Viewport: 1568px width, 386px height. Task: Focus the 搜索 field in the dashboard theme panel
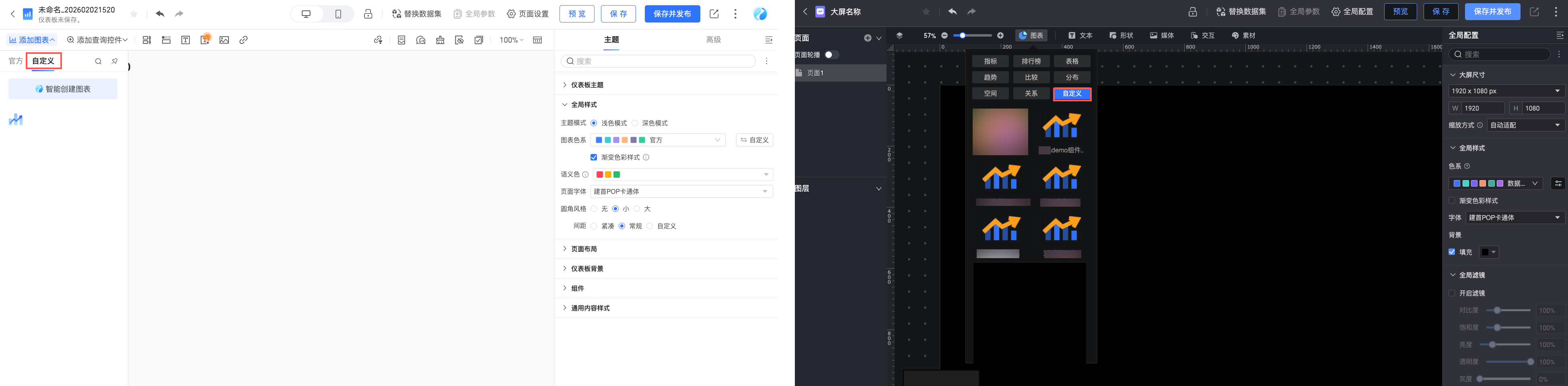(658, 61)
